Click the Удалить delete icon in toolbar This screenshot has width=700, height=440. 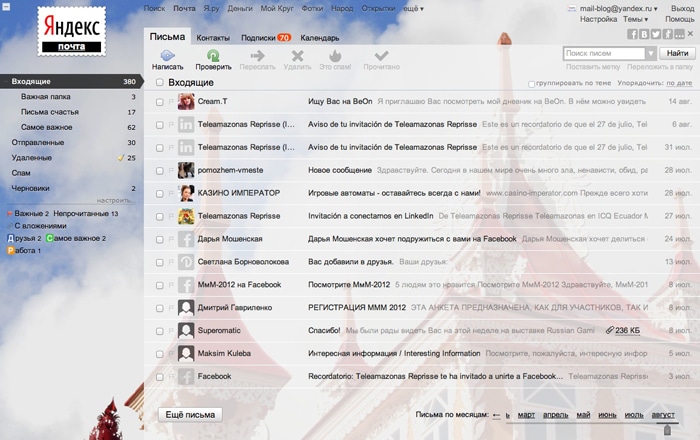click(297, 56)
